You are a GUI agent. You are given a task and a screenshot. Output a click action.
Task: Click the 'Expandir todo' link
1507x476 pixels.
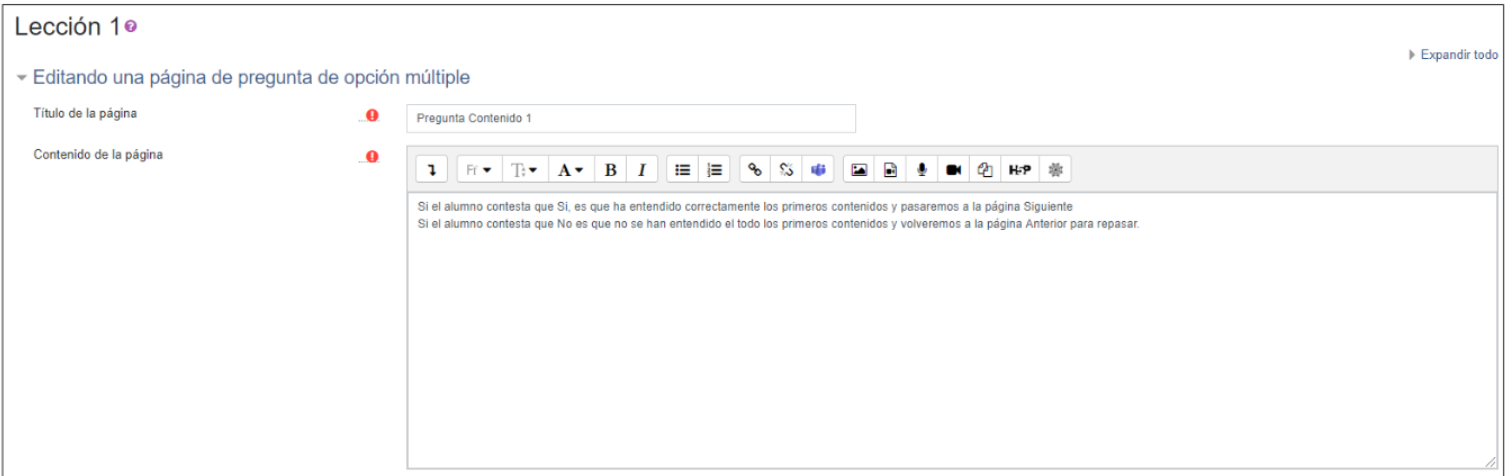pyautogui.click(x=1458, y=55)
